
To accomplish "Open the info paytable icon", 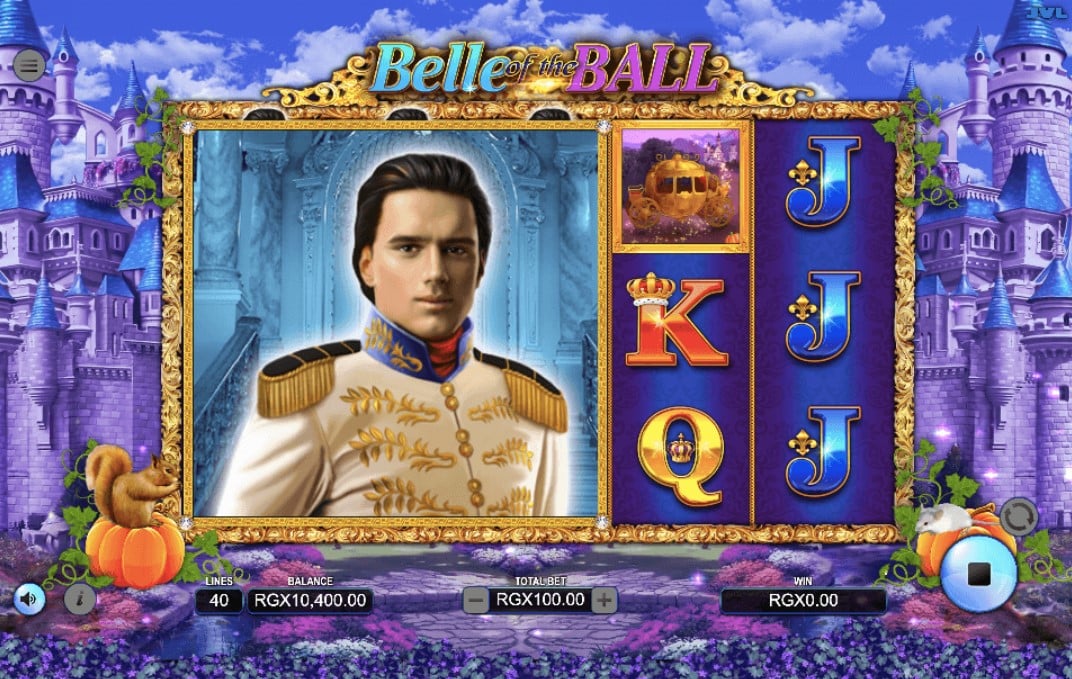I will (79, 600).
